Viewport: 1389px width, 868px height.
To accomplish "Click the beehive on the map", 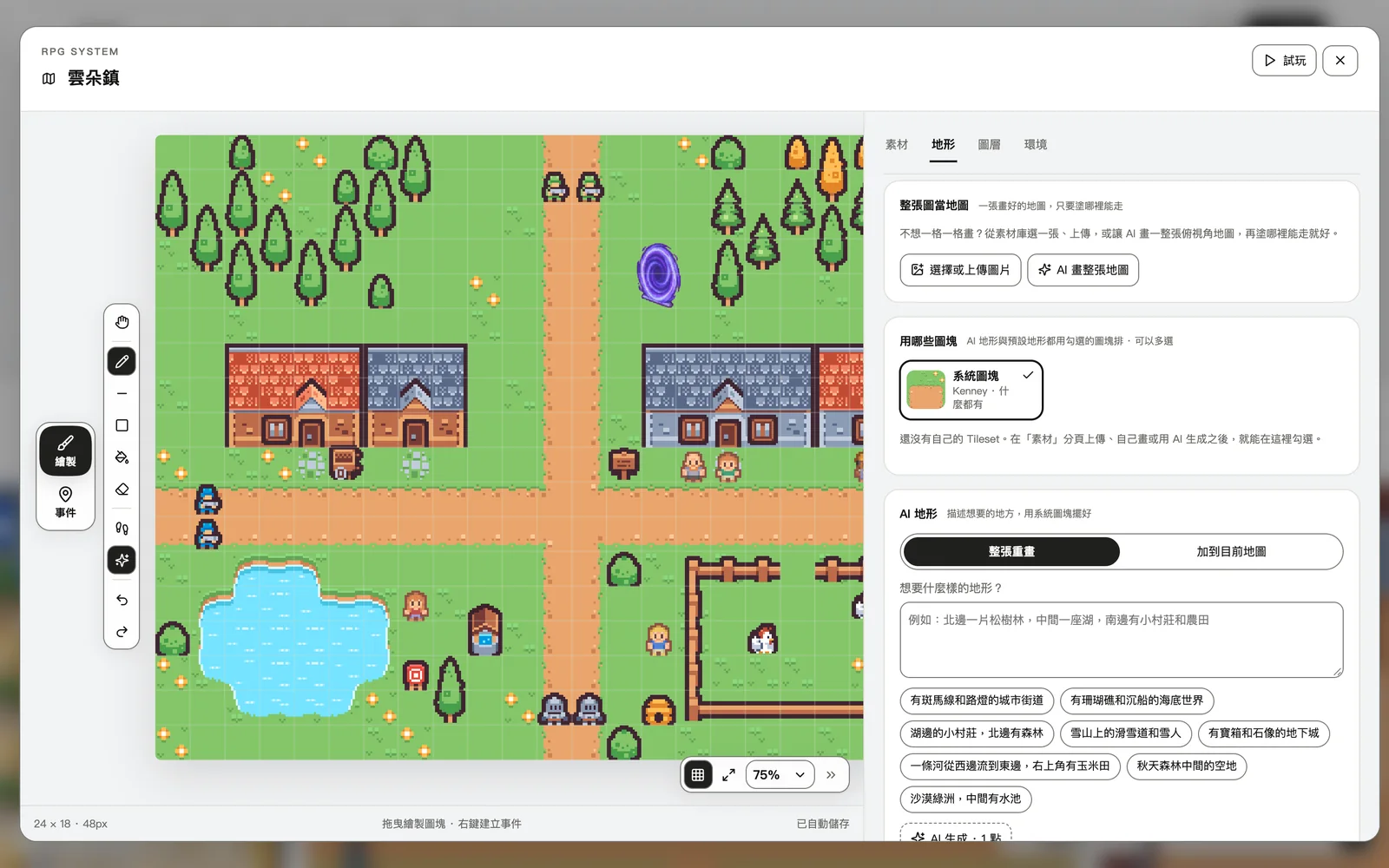I will pyautogui.click(x=658, y=710).
